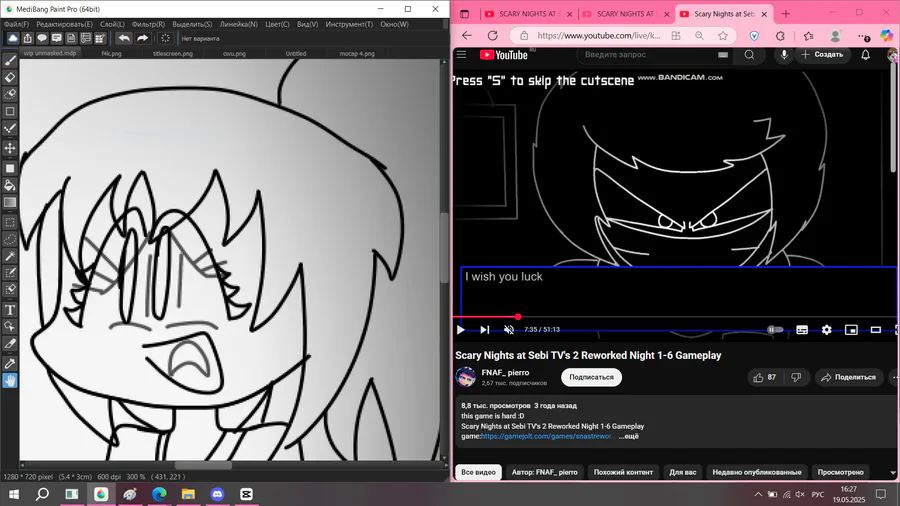Screen dimensions: 900x506
Task: Select the Dot brush tool
Action: pos(10,128)
